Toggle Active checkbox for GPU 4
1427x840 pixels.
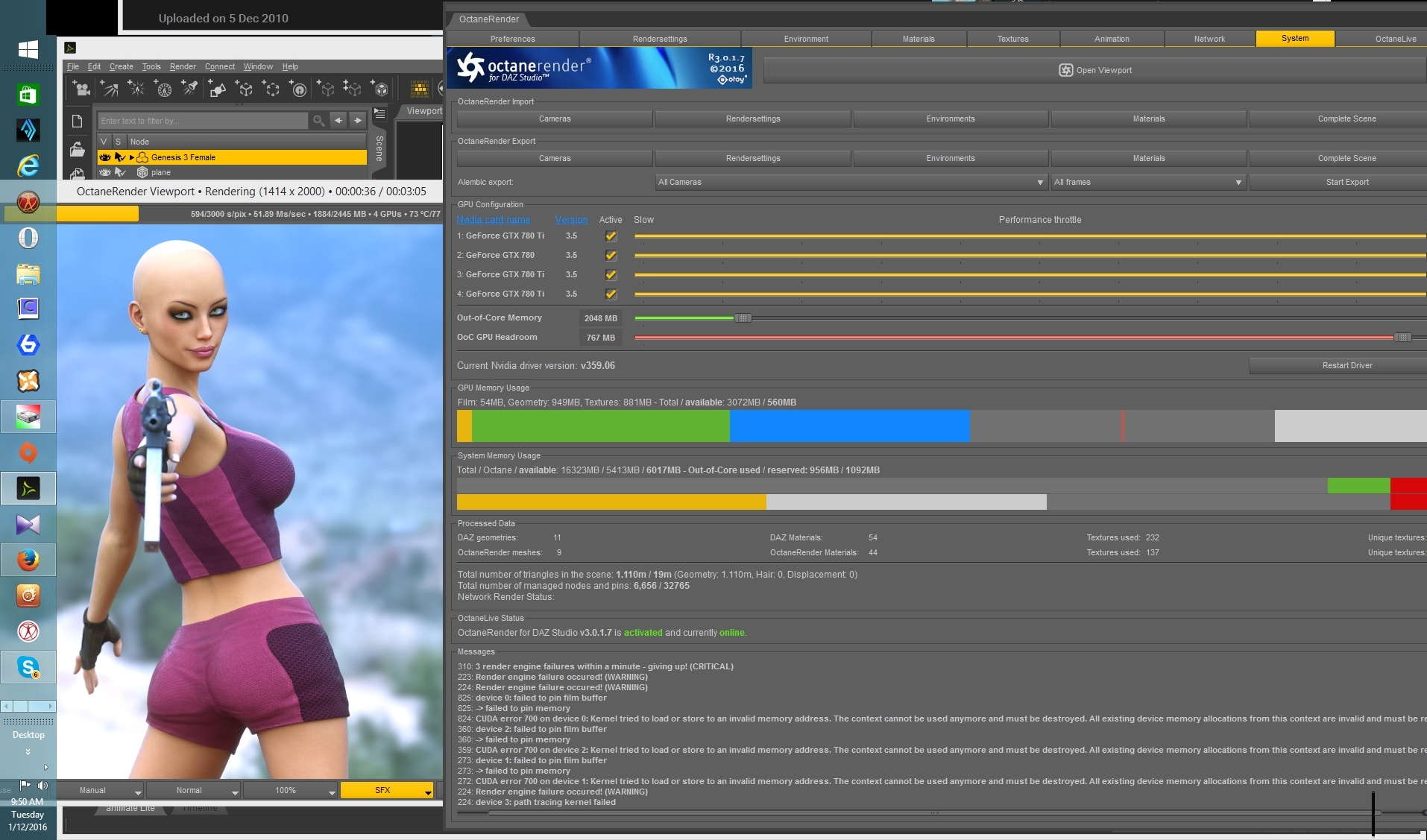(x=611, y=294)
